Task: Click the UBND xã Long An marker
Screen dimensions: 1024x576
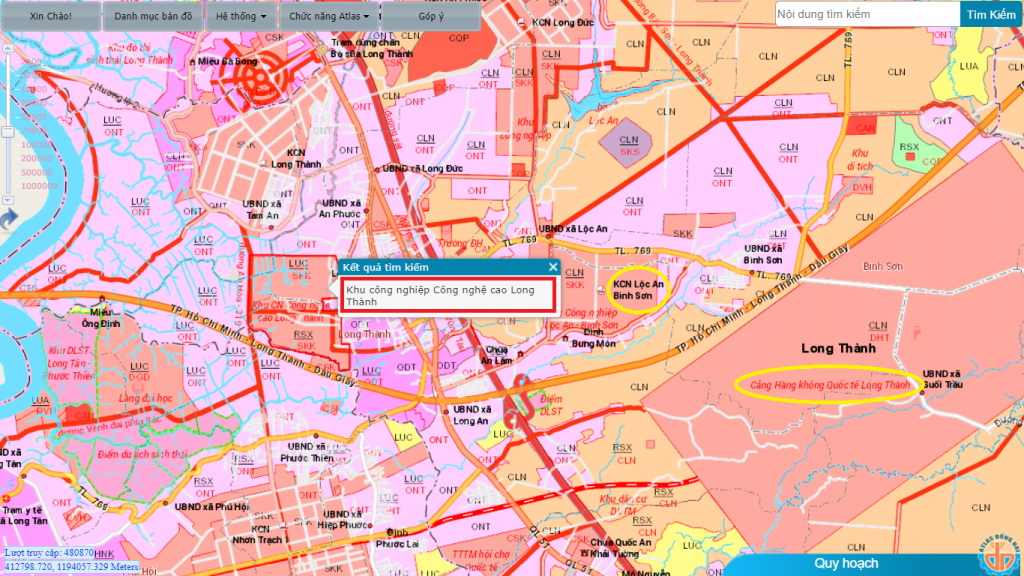Action: click(x=447, y=410)
